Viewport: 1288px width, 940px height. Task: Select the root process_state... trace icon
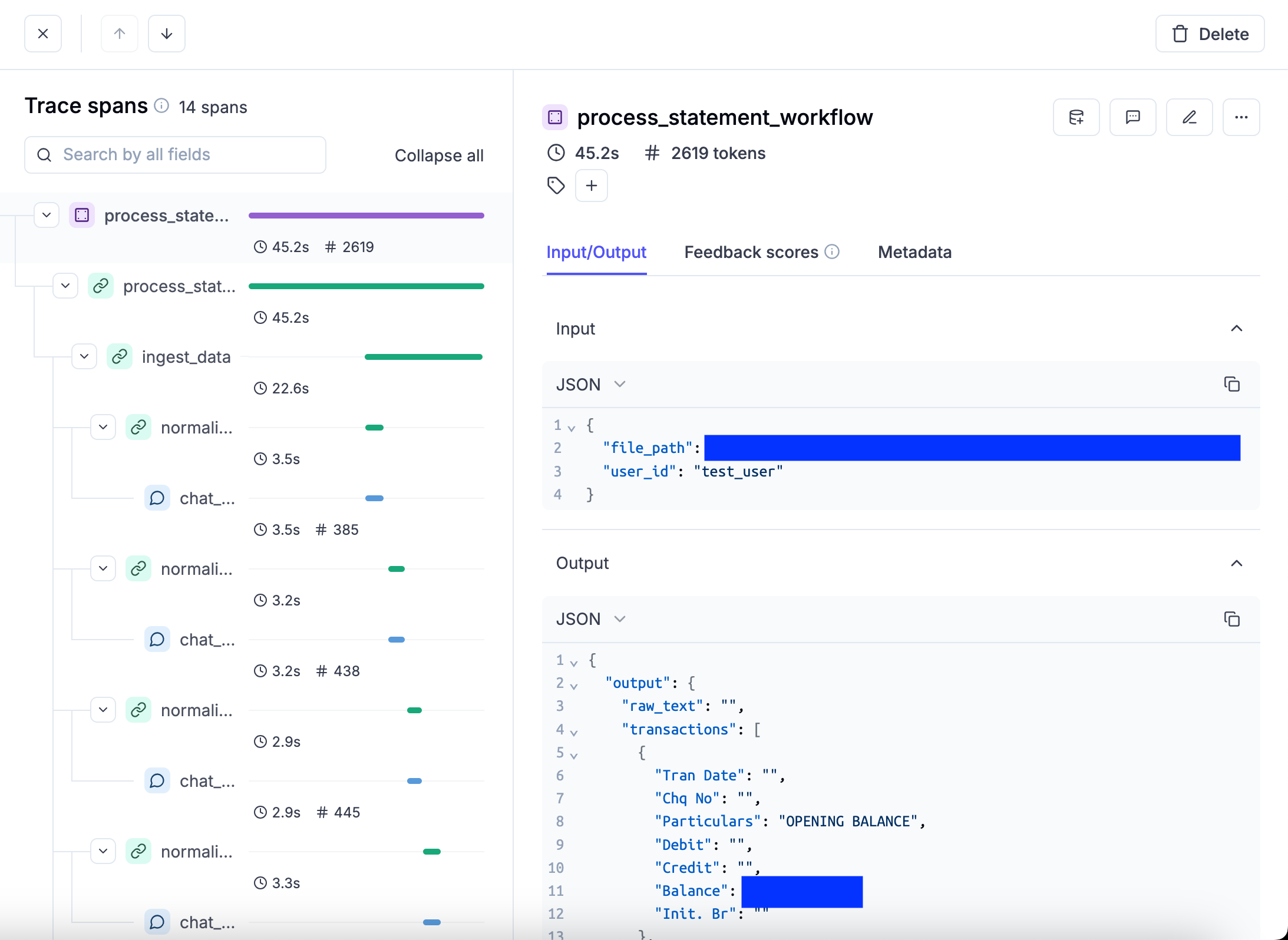(82, 215)
